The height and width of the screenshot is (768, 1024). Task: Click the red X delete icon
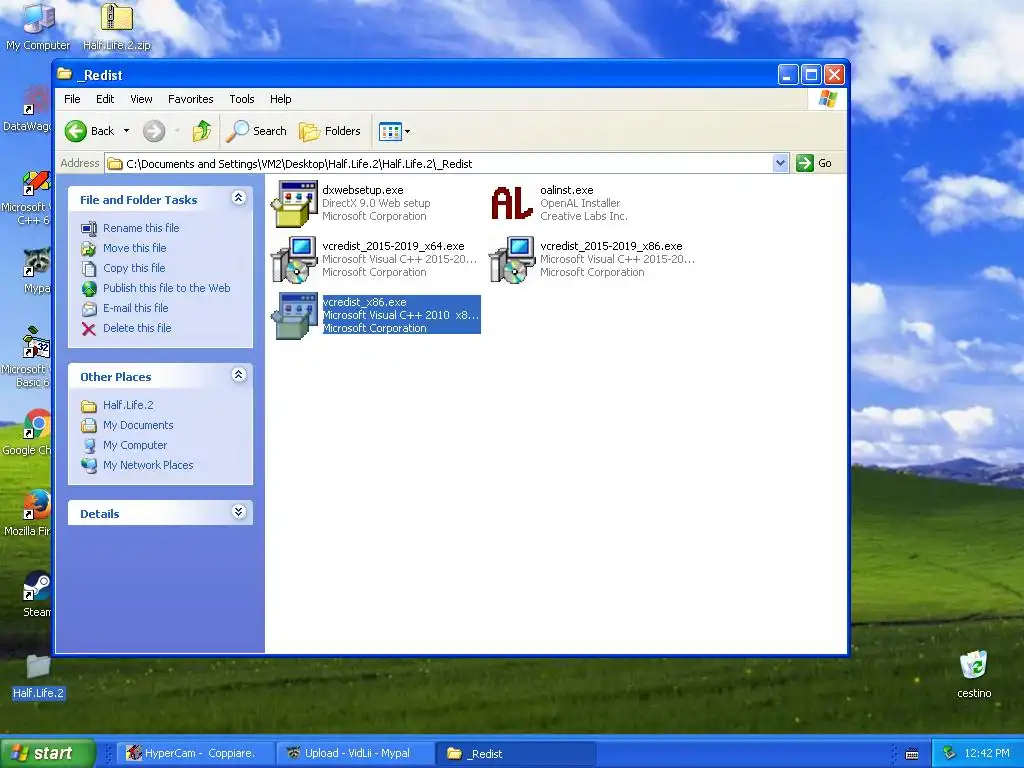(89, 328)
